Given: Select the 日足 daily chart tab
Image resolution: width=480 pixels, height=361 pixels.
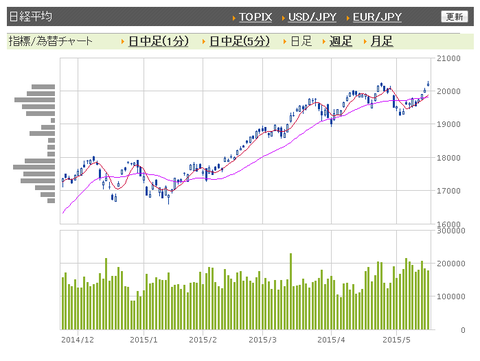Looking at the screenshot, I should (301, 41).
